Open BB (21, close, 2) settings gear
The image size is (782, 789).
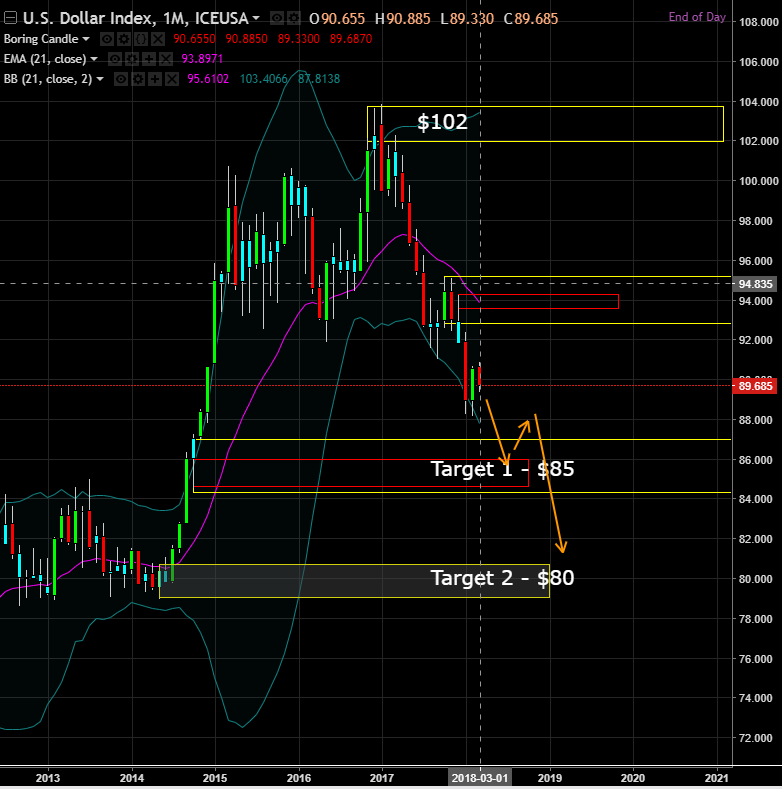138,79
